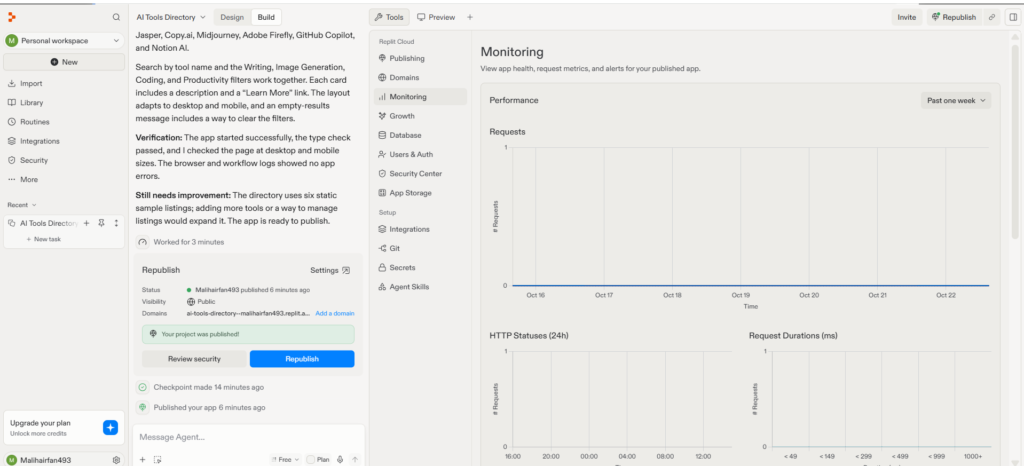
Task: Click the Checkpoint made 14 minutes ago icon
Action: (142, 387)
